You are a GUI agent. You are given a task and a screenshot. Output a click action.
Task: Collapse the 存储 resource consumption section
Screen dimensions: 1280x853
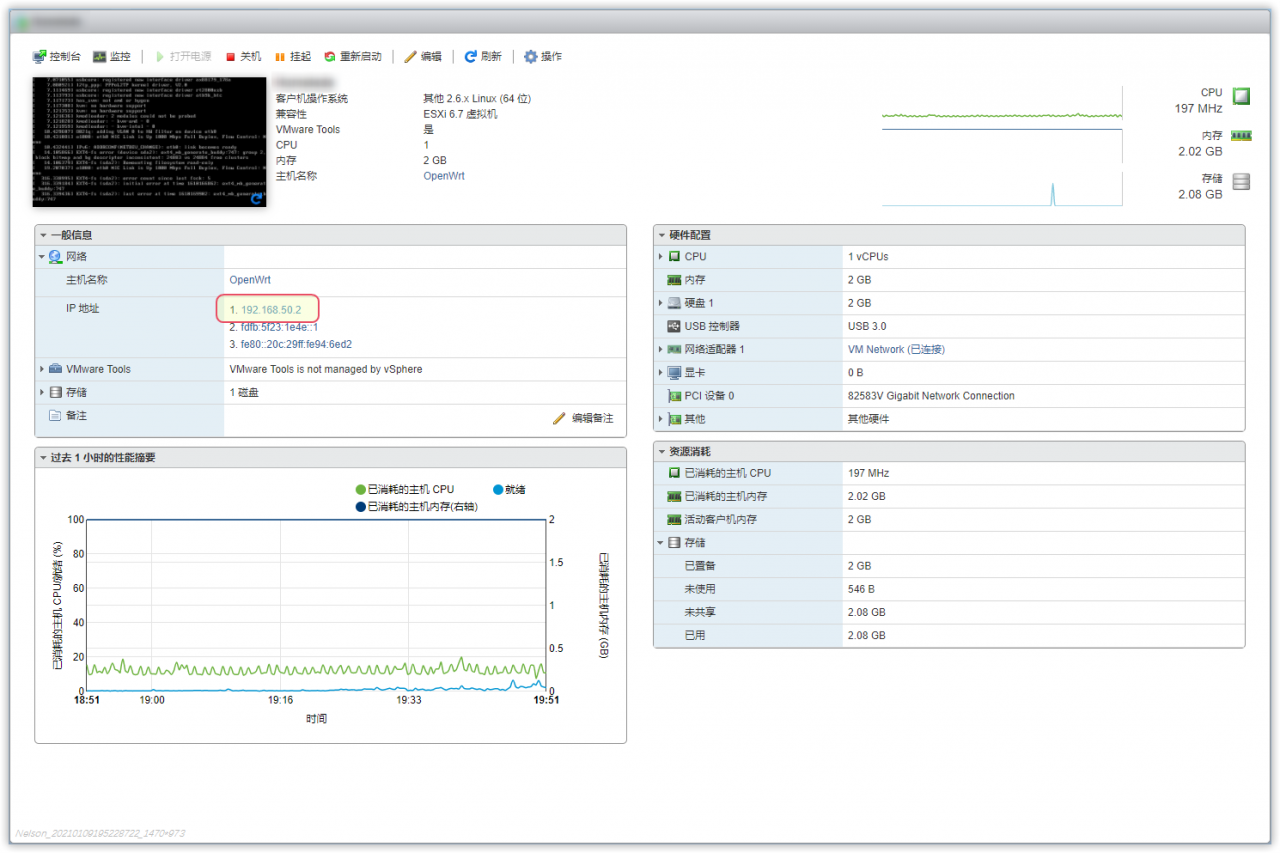coord(661,543)
